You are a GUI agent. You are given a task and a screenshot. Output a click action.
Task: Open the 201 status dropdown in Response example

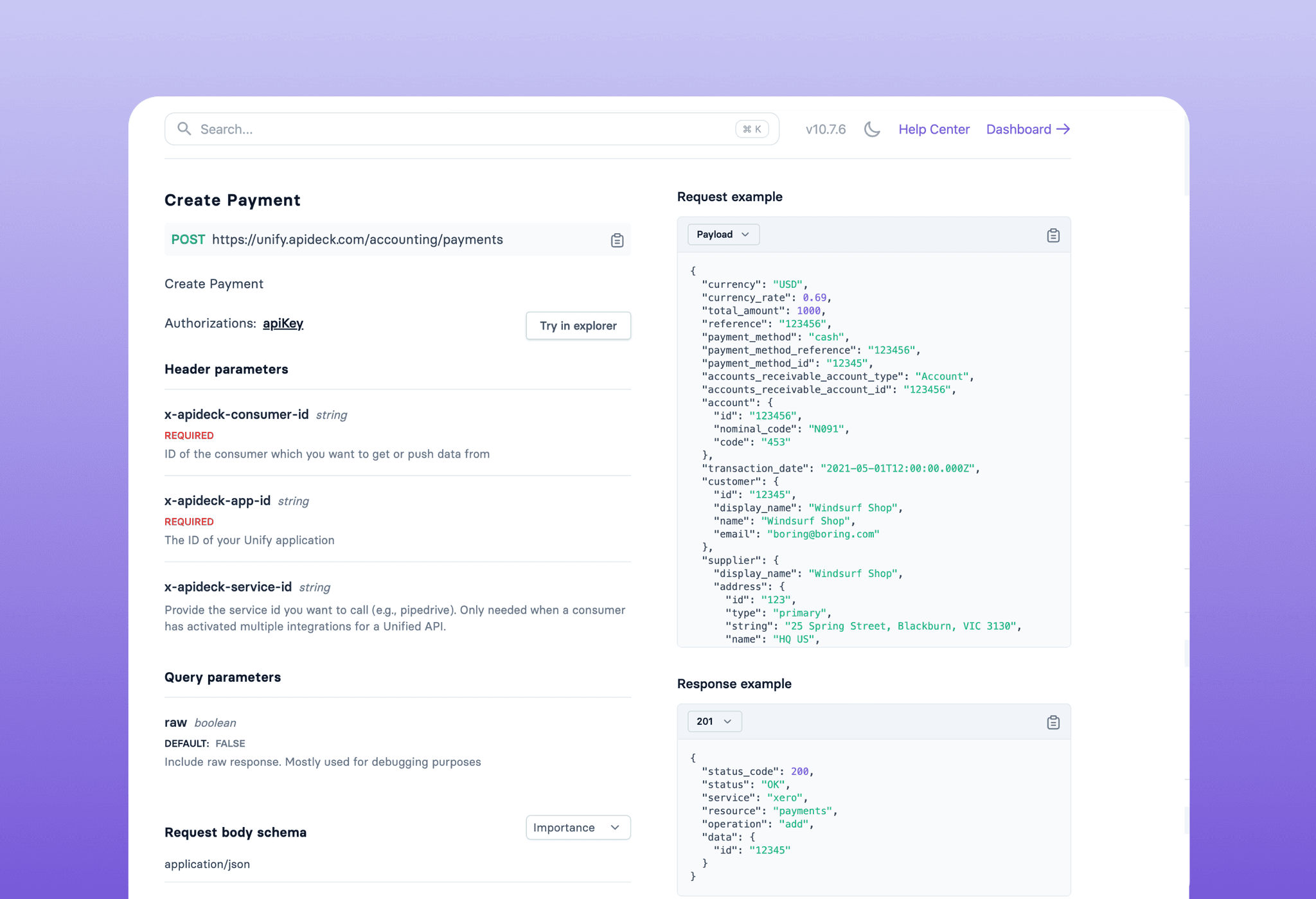click(x=714, y=721)
